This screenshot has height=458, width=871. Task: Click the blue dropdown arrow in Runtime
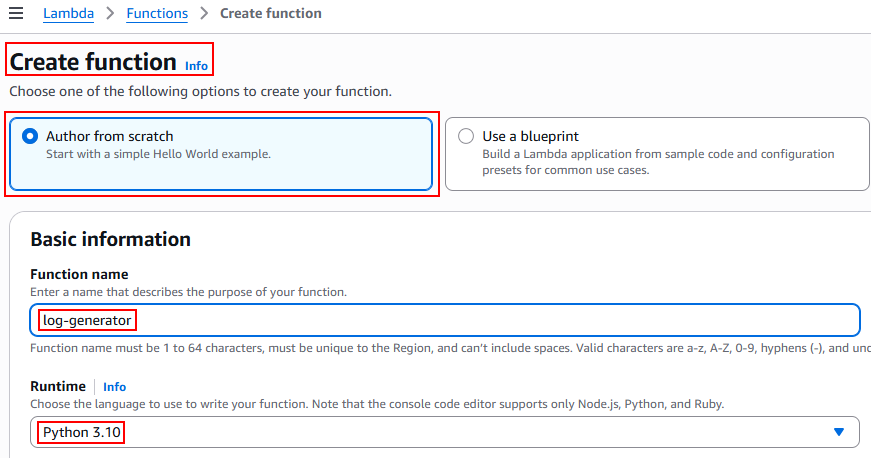point(839,432)
